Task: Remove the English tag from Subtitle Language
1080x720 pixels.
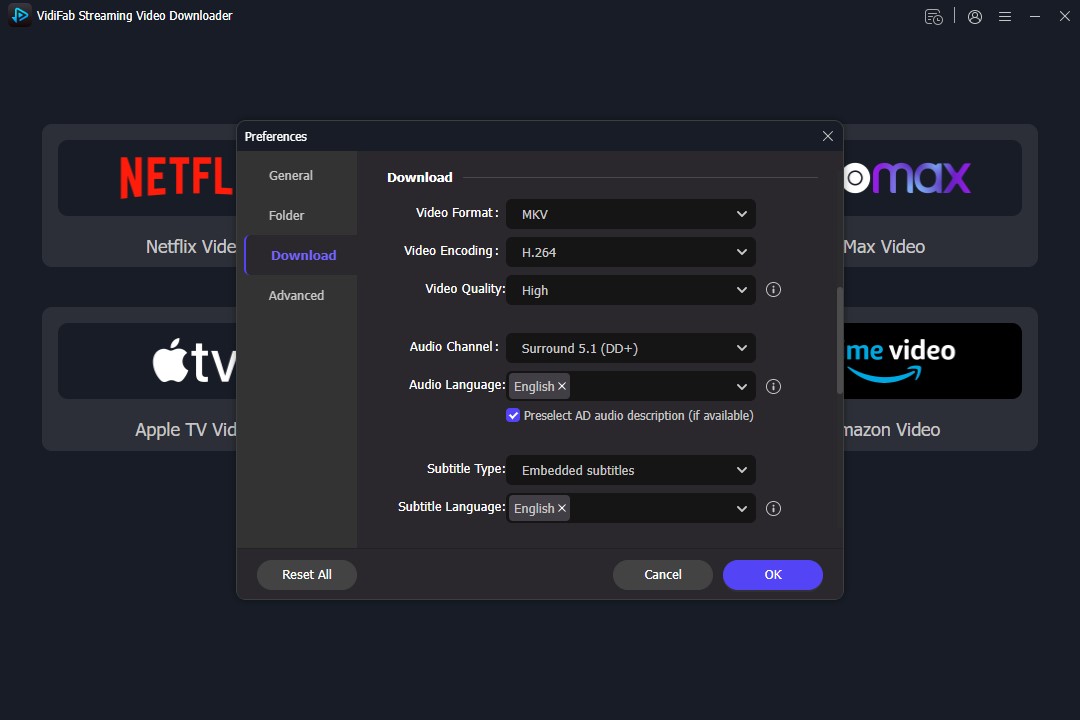Action: [x=561, y=508]
